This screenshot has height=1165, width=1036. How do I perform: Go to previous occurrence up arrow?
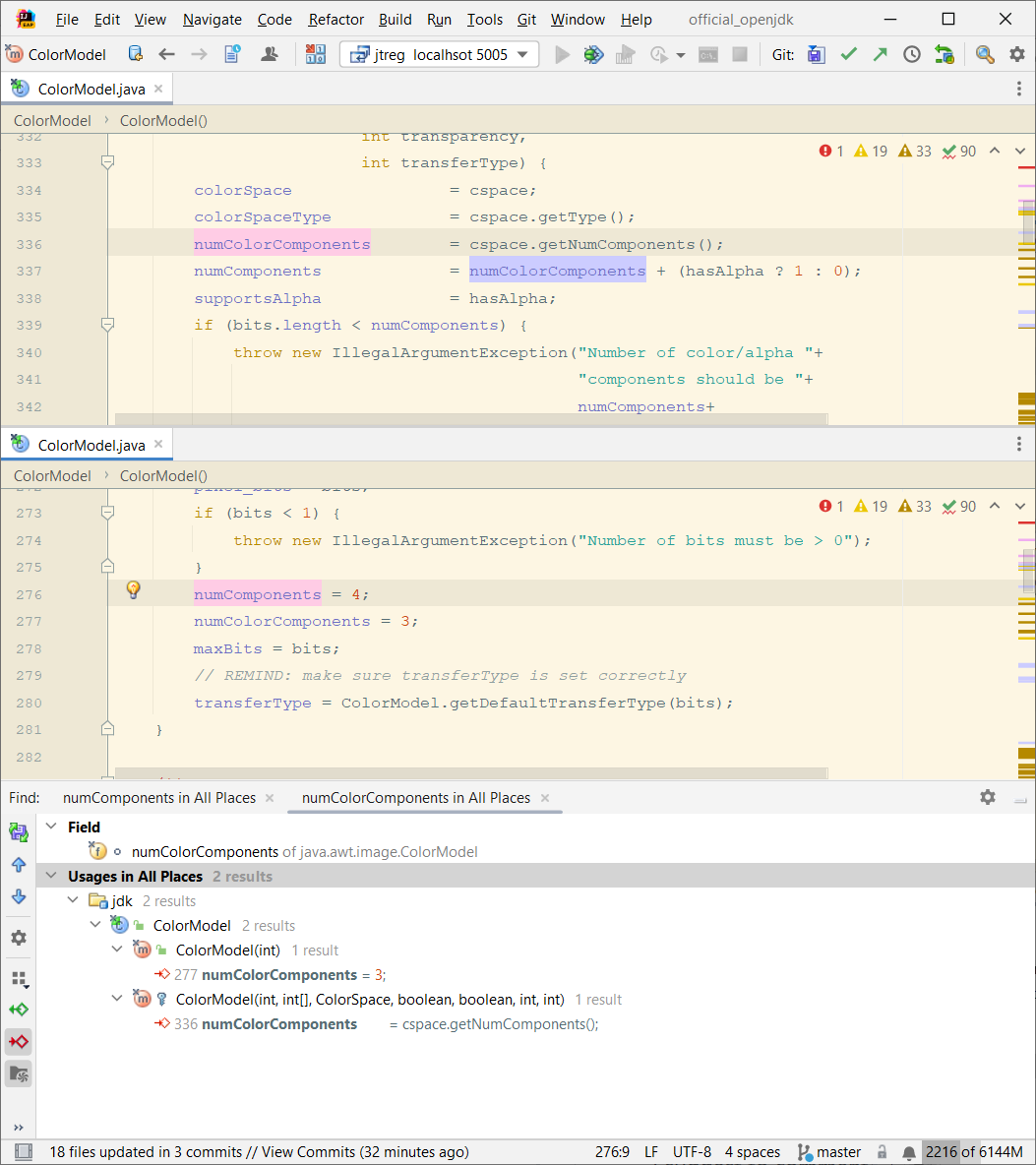(19, 865)
